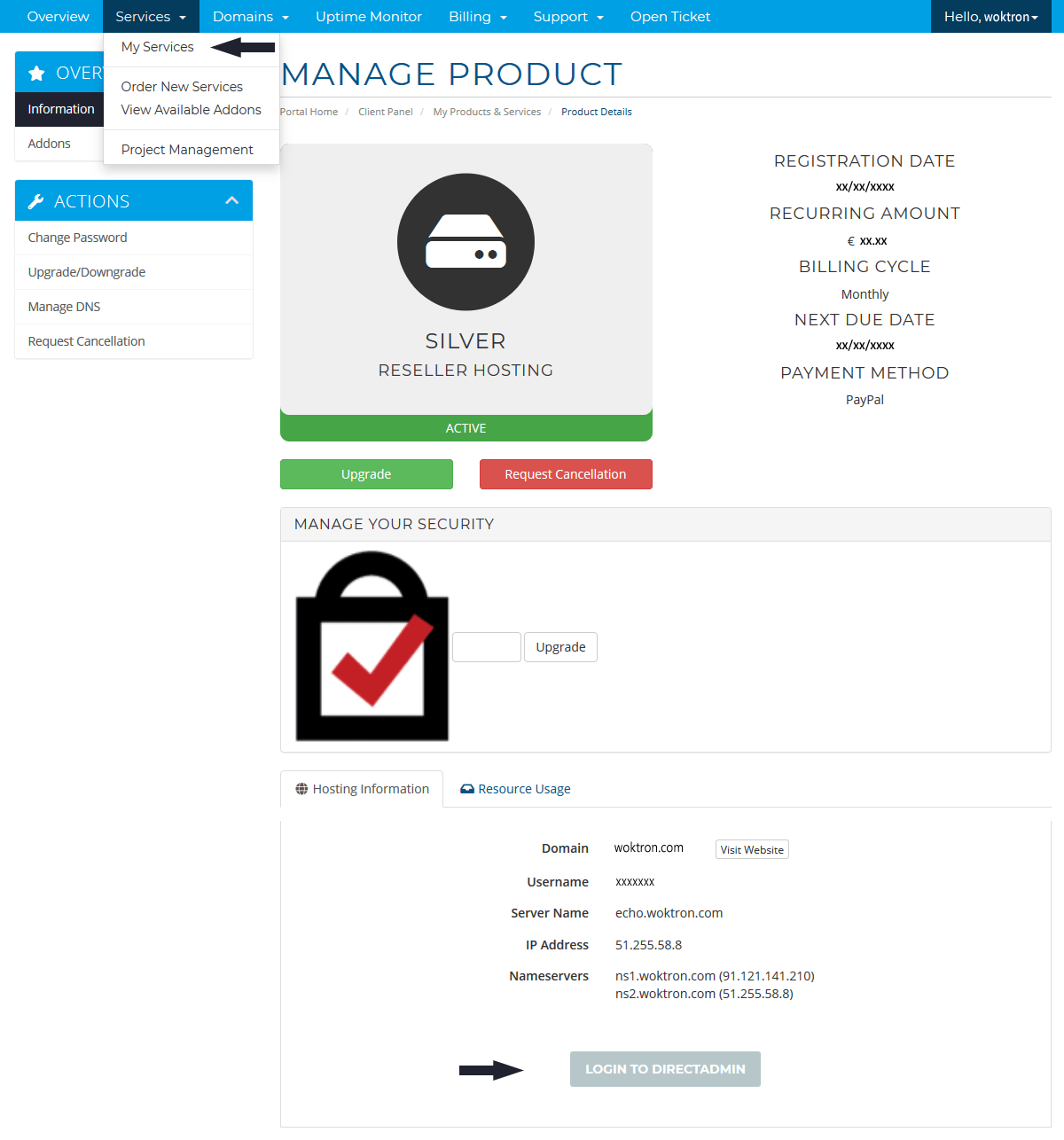The width and height of the screenshot is (1064, 1140).
Task: Click Monthly billing cycle value
Action: tap(864, 294)
